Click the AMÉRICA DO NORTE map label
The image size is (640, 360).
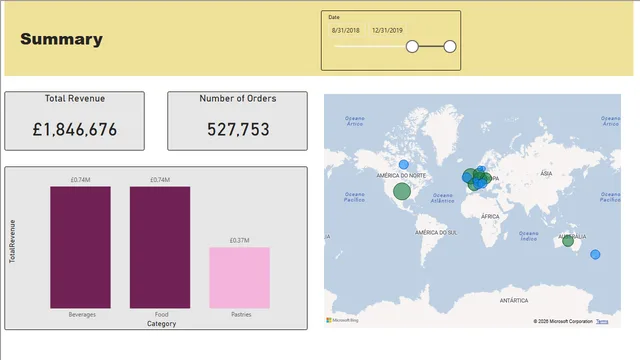click(401, 176)
